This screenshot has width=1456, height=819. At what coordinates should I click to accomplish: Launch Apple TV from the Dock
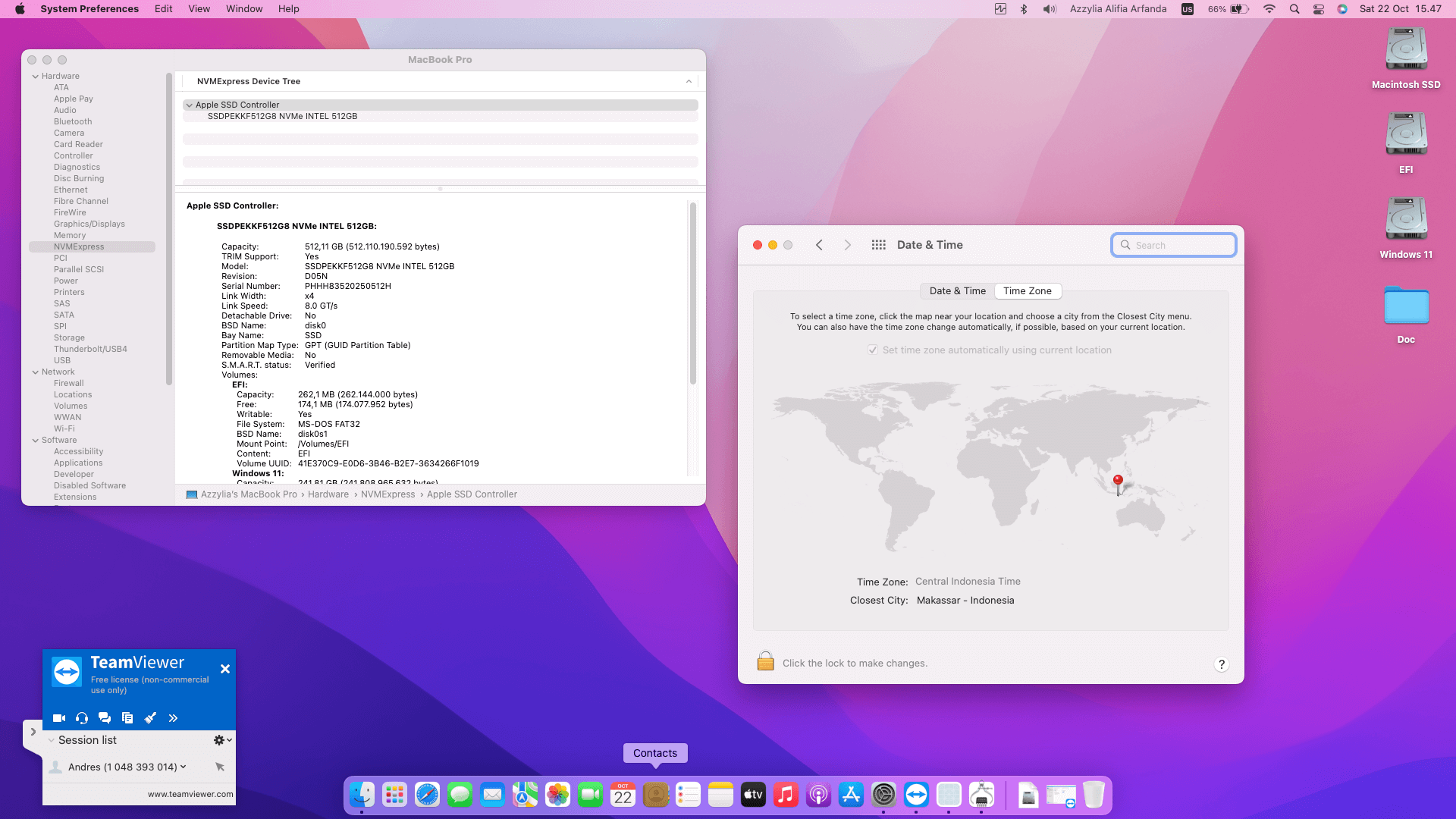coord(753,795)
